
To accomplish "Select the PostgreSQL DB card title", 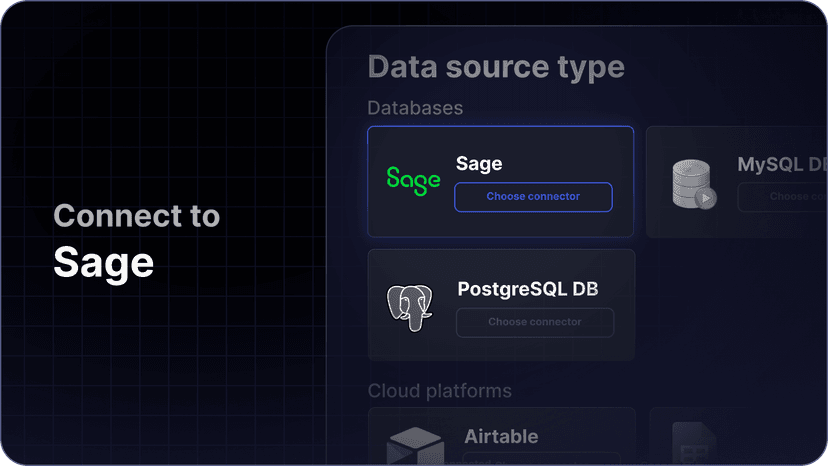I will click(x=528, y=289).
